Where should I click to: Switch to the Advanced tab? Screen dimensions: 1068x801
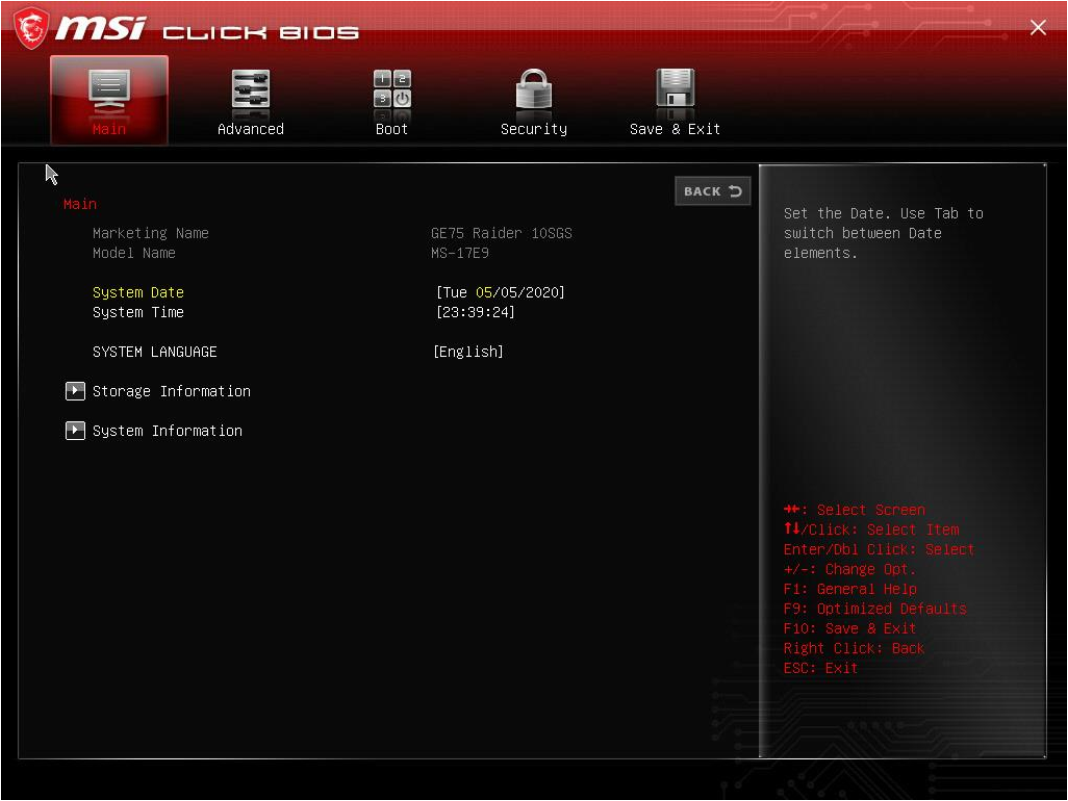click(x=251, y=100)
